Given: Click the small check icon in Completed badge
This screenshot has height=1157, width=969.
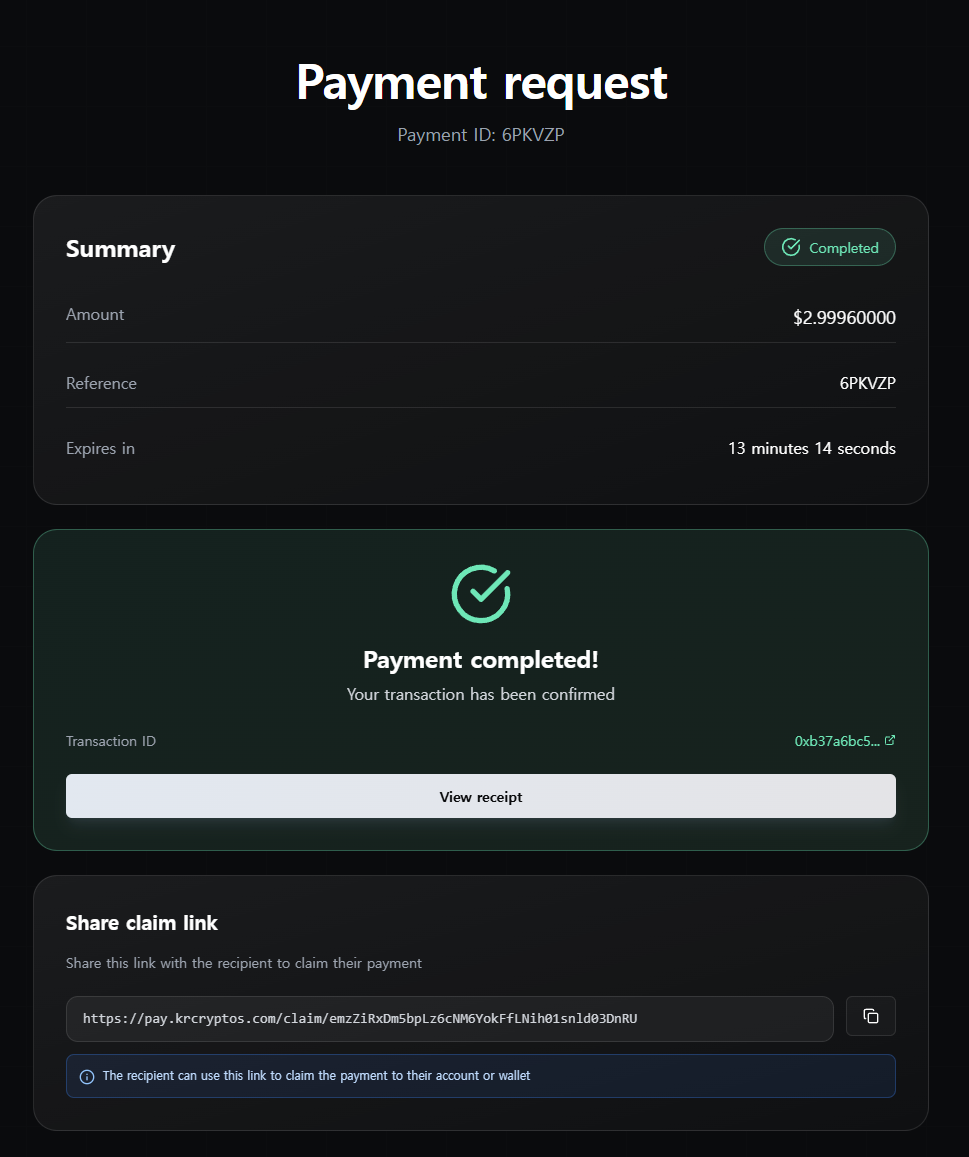Looking at the screenshot, I should click(791, 247).
